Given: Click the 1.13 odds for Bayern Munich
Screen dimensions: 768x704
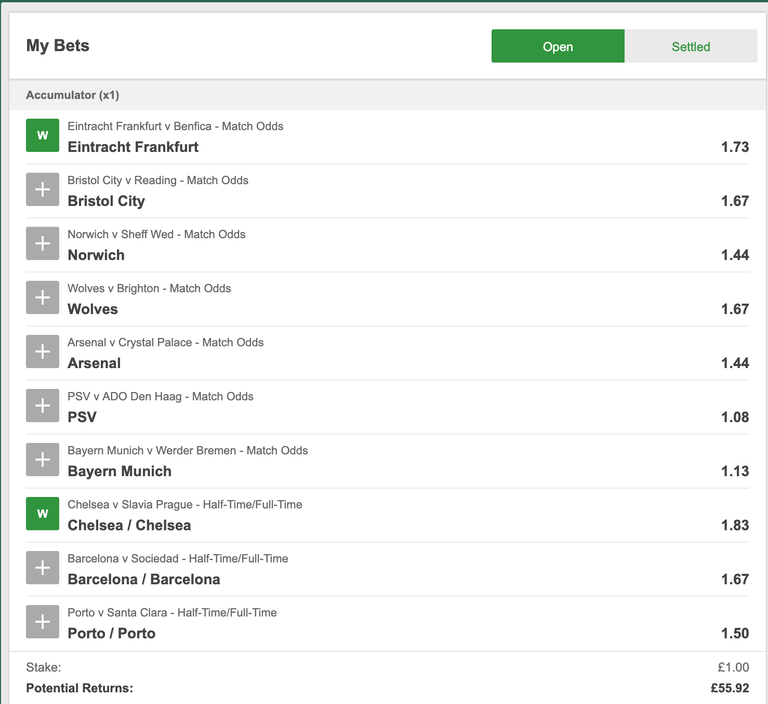Looking at the screenshot, I should [735, 471].
